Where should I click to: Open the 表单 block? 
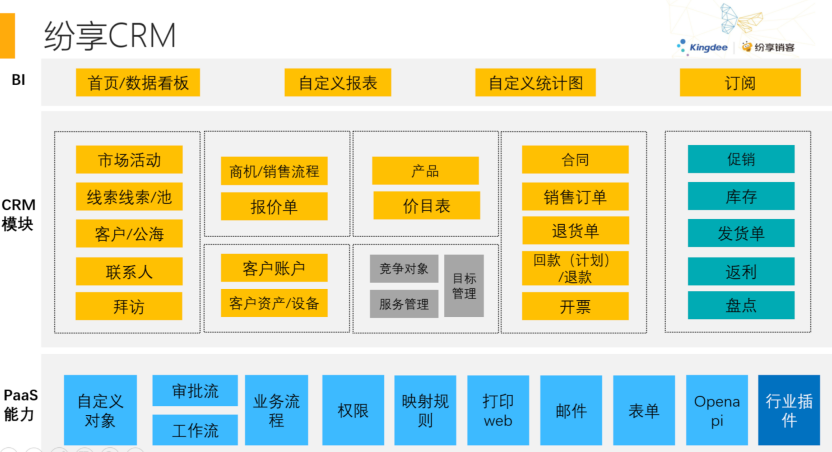click(644, 410)
